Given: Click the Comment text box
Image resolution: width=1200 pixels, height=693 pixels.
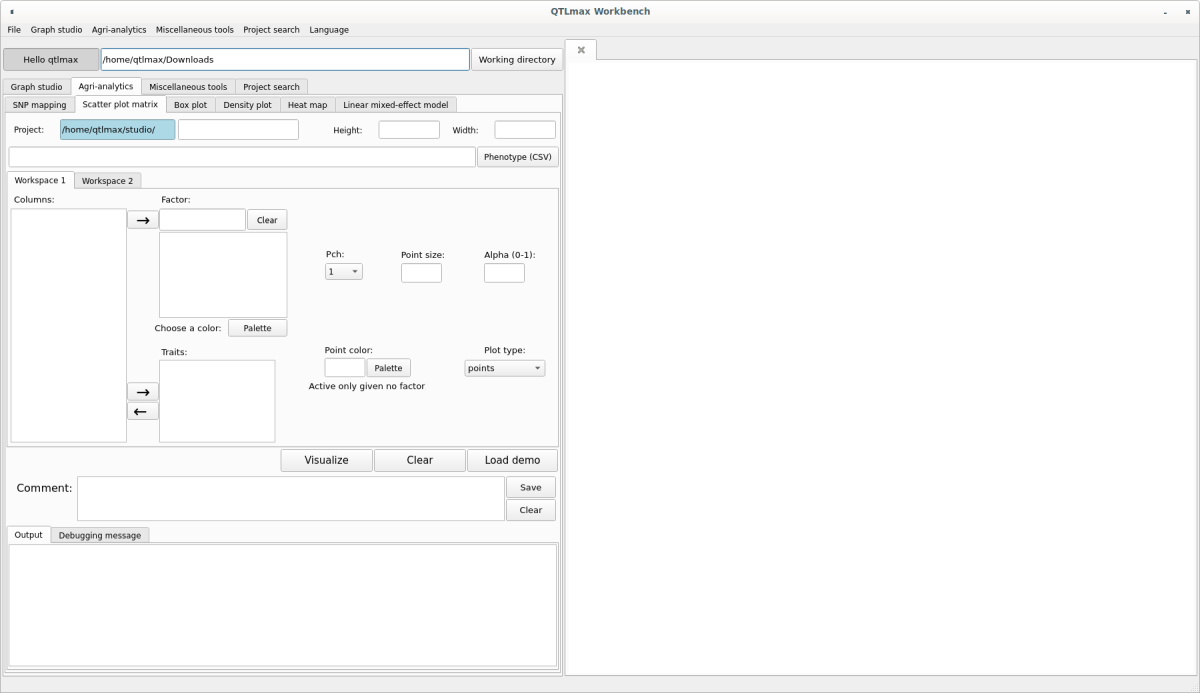Looking at the screenshot, I should pos(290,498).
